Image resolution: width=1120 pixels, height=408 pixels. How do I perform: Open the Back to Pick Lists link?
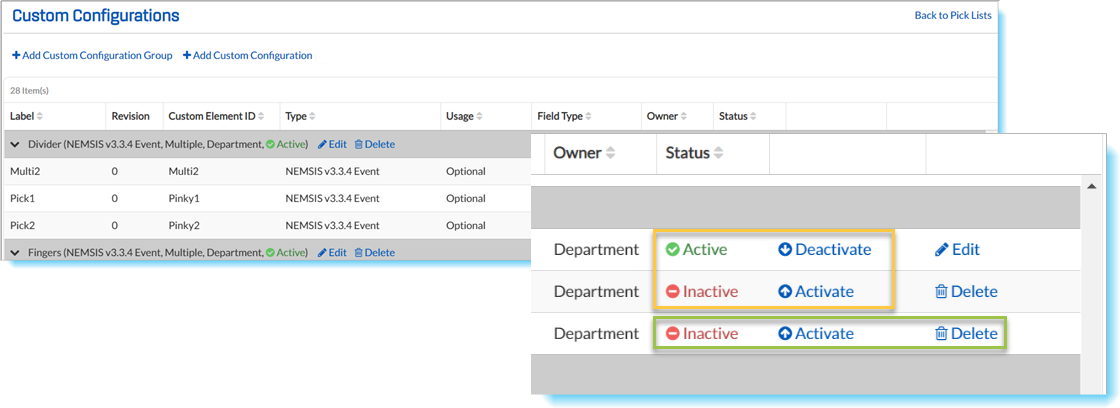coord(953,15)
